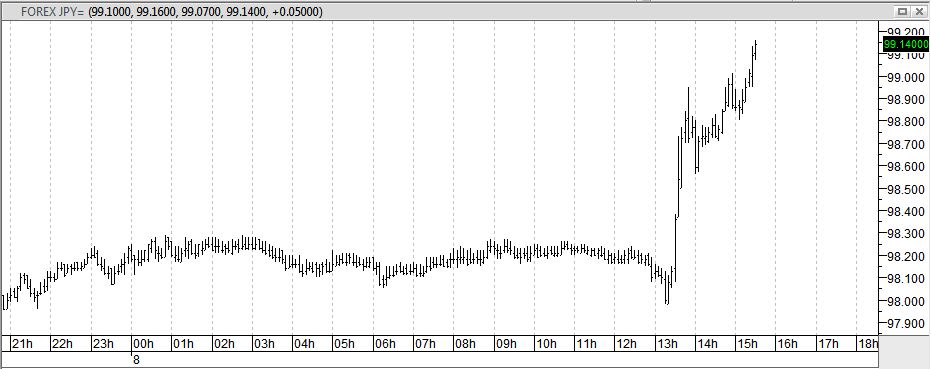Viewport: 931px width, 369px height.
Task: Click the 06h label on time axis
Action: (x=385, y=344)
